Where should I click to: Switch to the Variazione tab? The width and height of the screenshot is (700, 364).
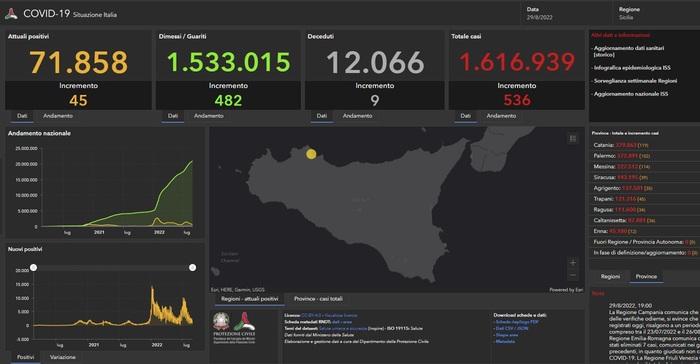coord(62,357)
